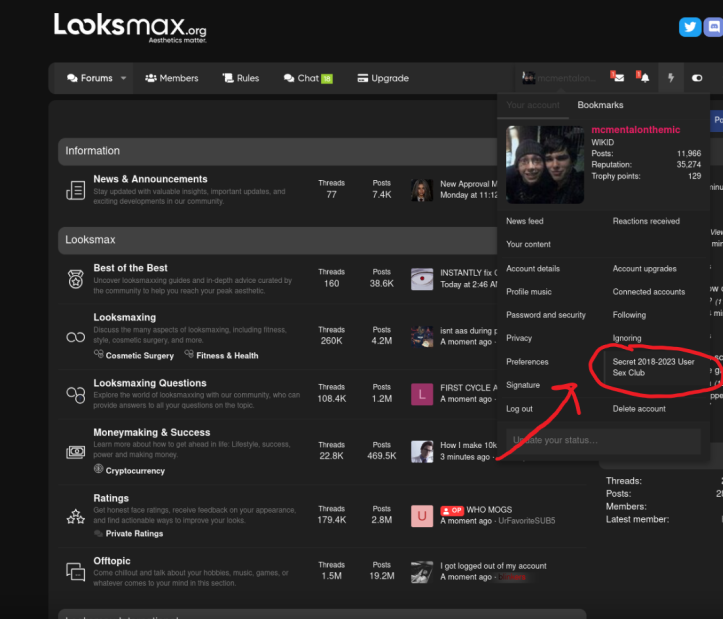Click the Looksmax.org logo

[130, 27]
